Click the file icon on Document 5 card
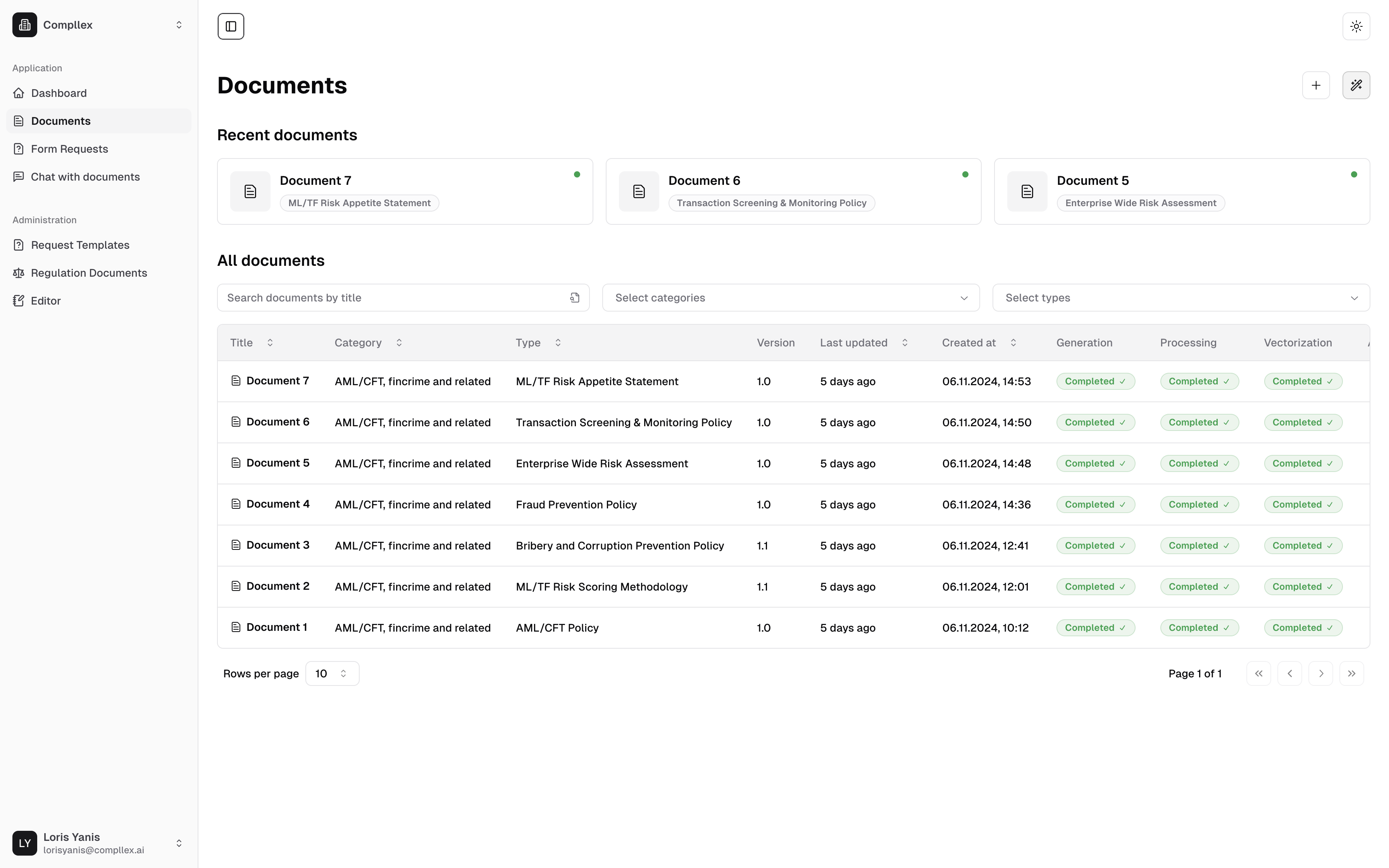 [x=1027, y=191]
